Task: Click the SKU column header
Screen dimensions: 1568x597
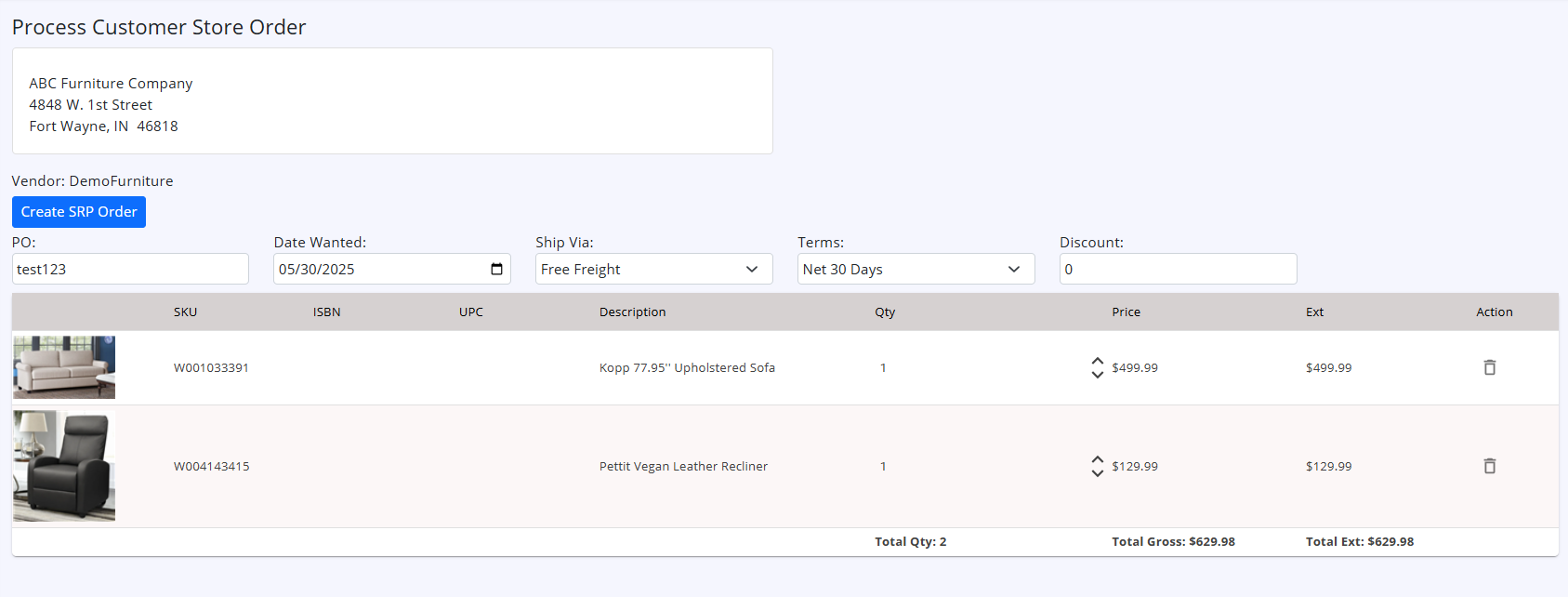Action: point(185,312)
